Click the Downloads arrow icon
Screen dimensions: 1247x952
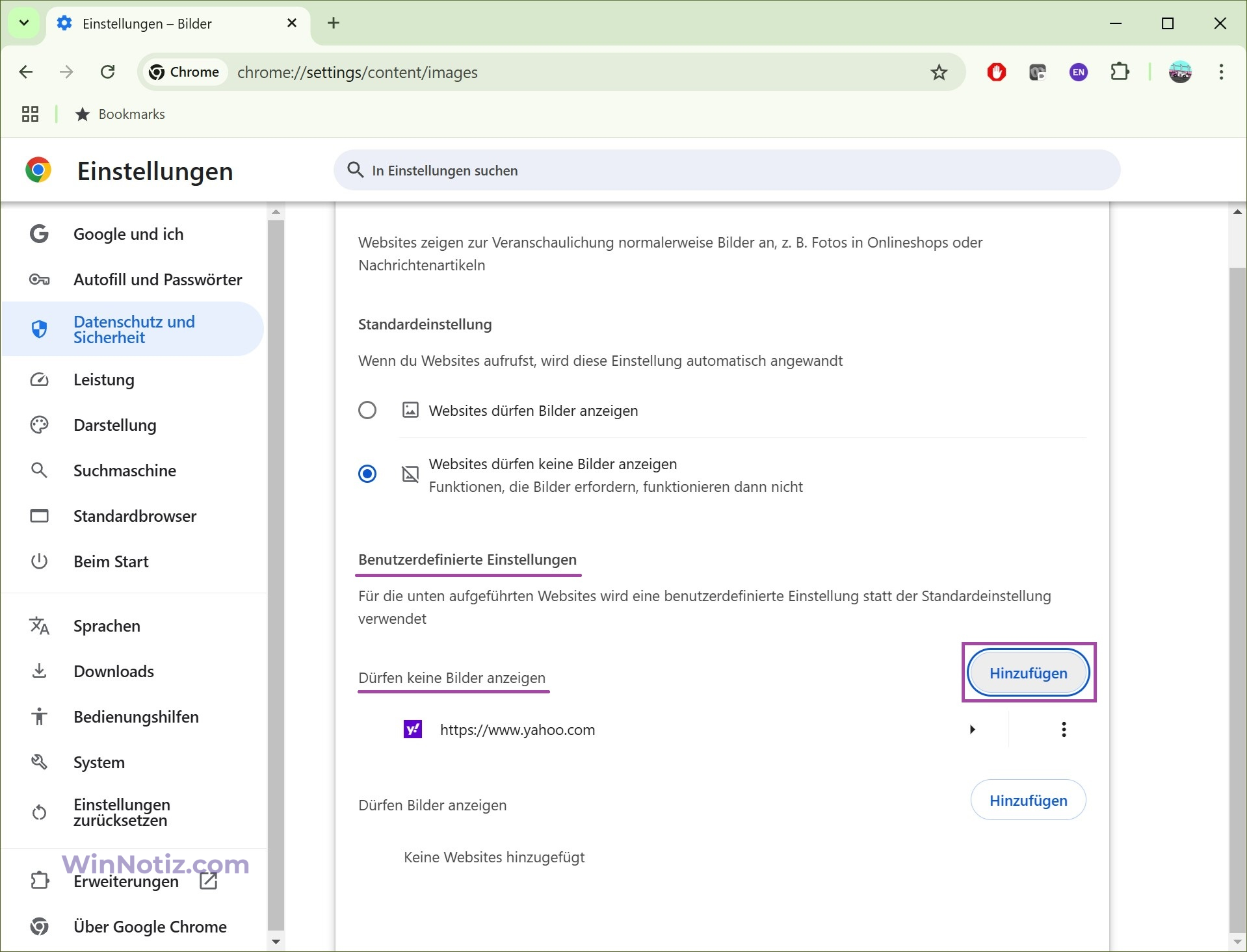(39, 671)
